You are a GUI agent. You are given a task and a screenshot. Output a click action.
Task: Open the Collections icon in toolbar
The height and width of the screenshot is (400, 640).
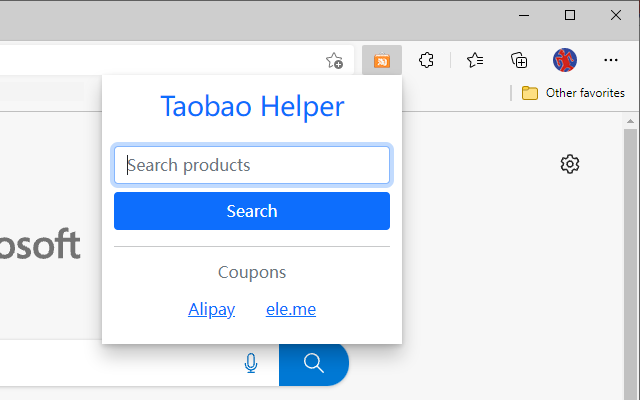(519, 61)
